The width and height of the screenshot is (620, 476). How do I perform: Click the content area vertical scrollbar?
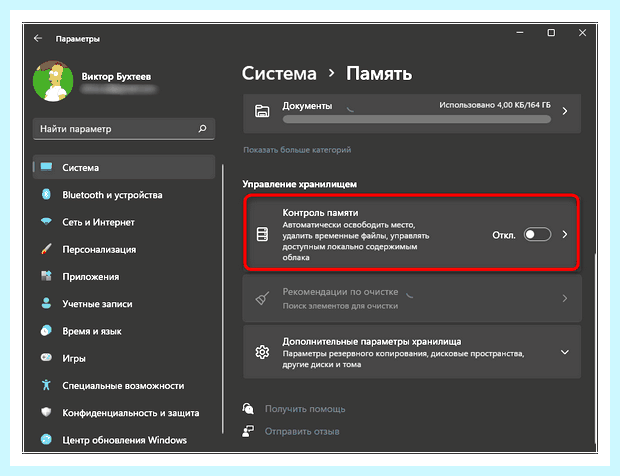(595, 348)
